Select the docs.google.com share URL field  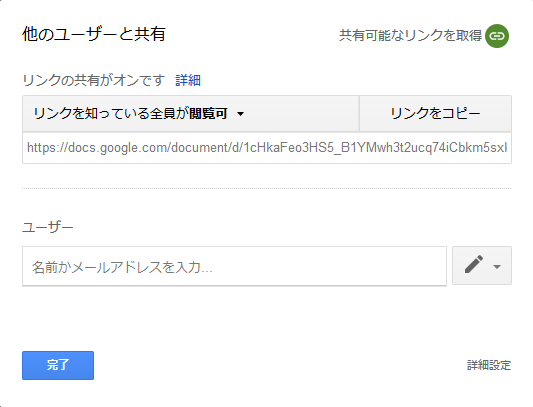point(267,148)
